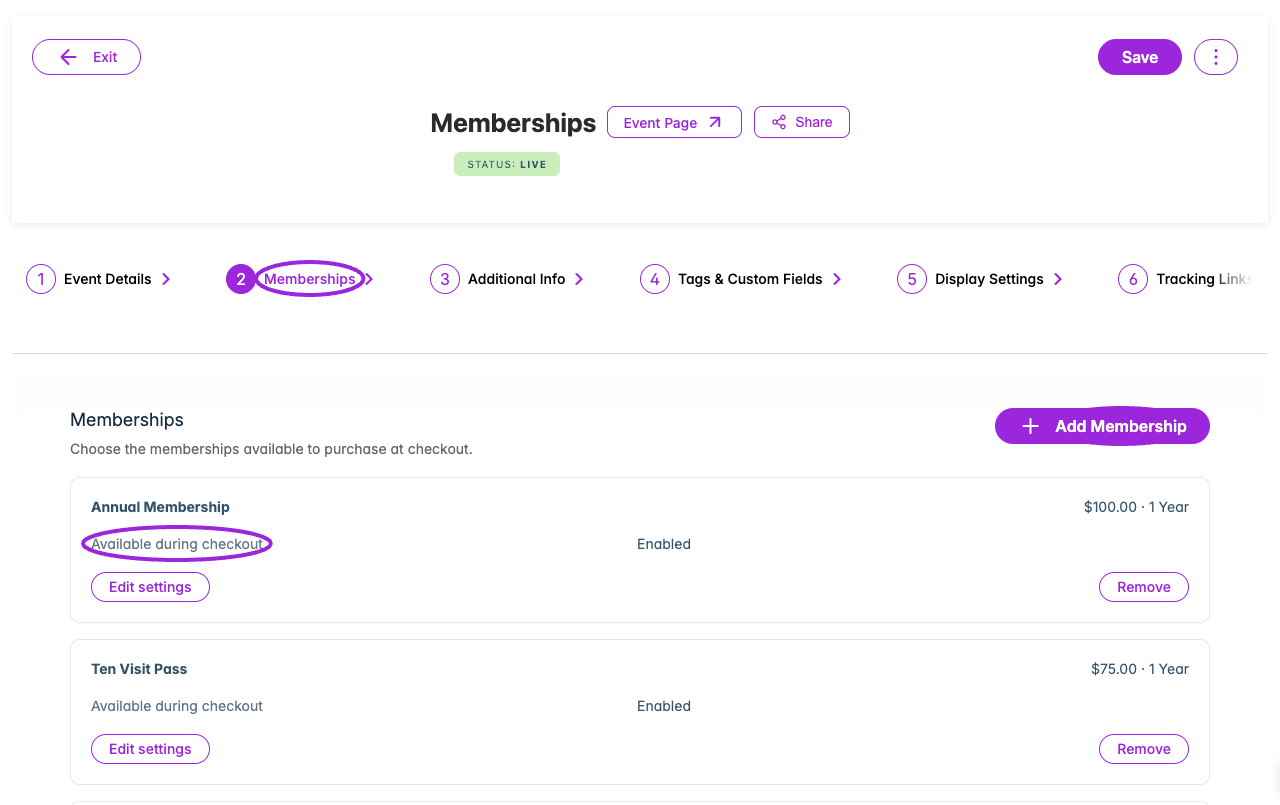Screen dimensions: 1280x805
Task: Click the external arrow icon on Event Page
Action: (x=715, y=122)
